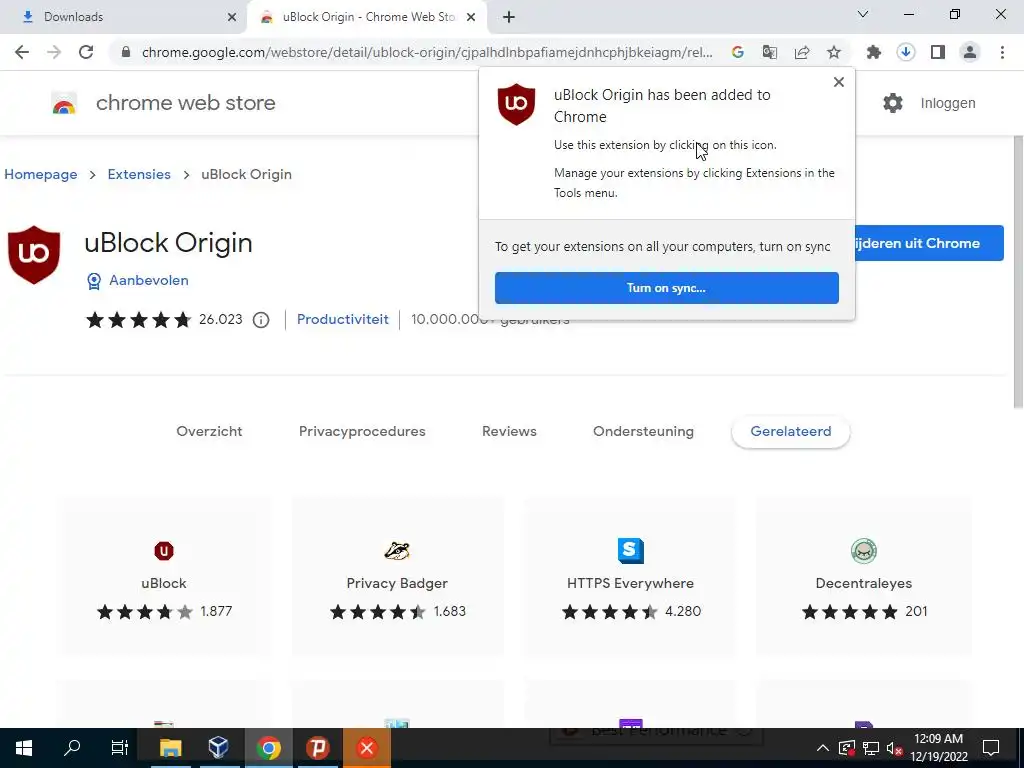Click the rating info icon
The image size is (1024, 768).
point(261,320)
